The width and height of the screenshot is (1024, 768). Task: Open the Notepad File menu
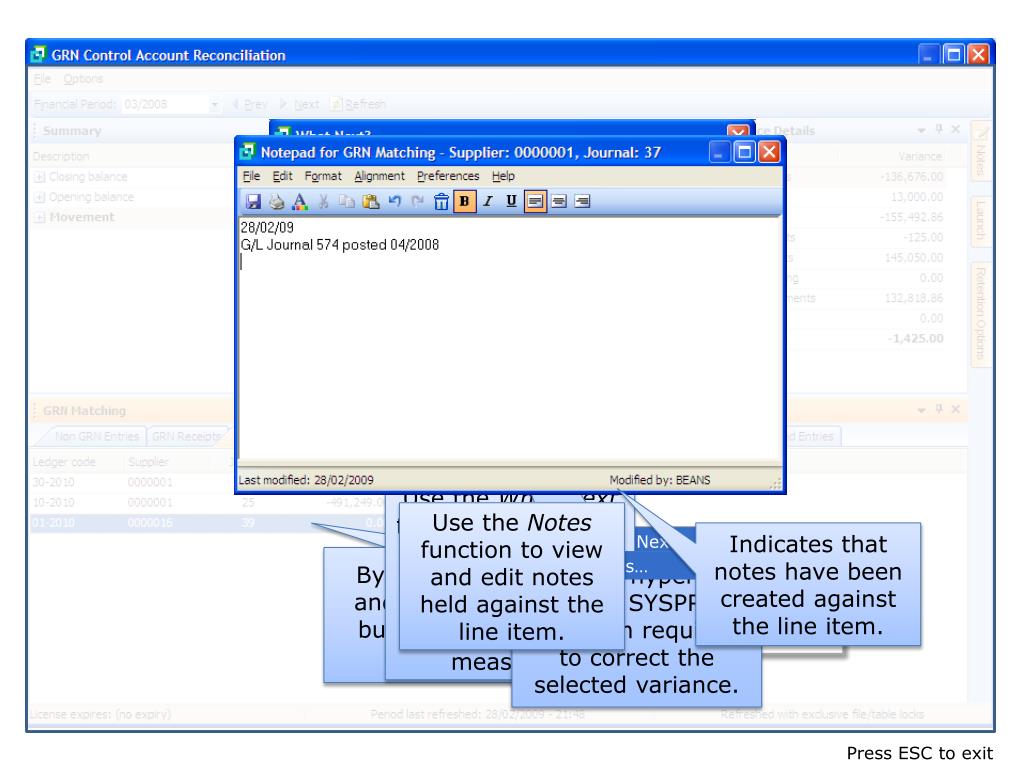coord(251,176)
